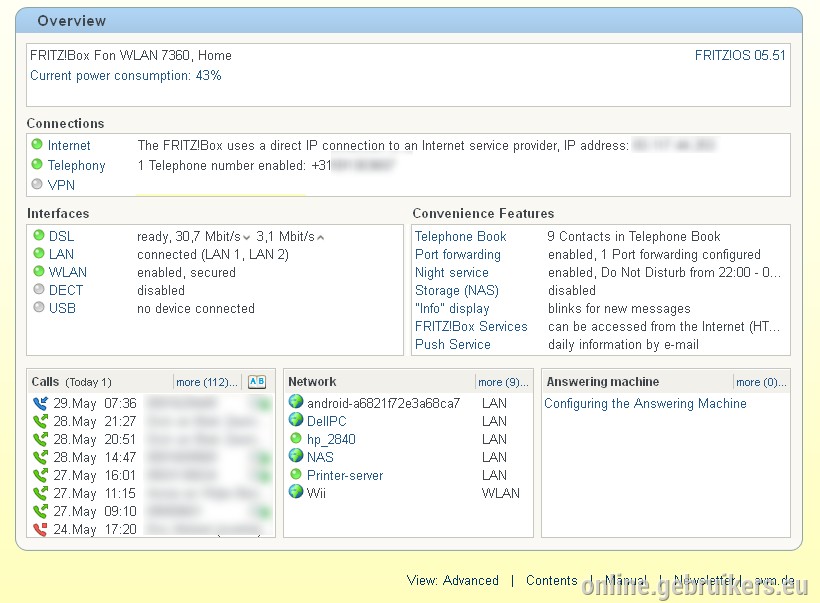Click the incoming call icon for 29.May 07:36
Screen dimensions: 820x603
click(x=40, y=403)
